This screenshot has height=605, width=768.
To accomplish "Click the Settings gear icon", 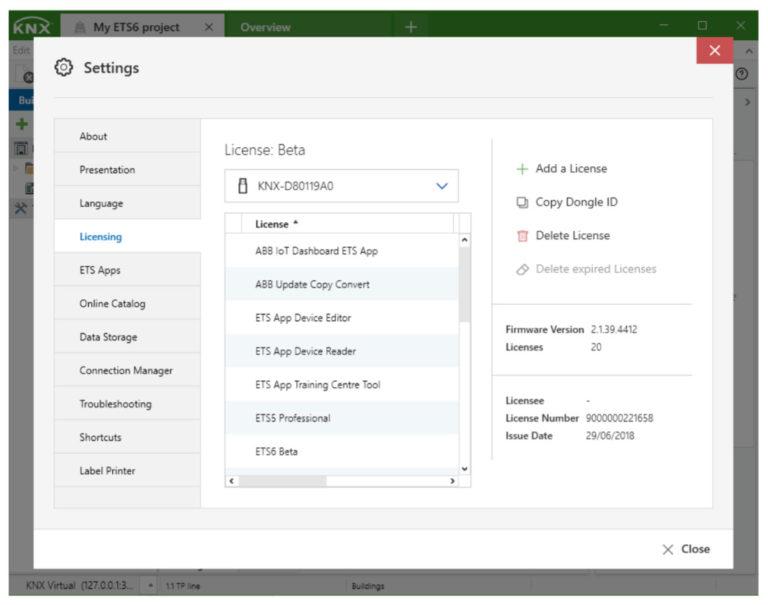I will [x=64, y=67].
